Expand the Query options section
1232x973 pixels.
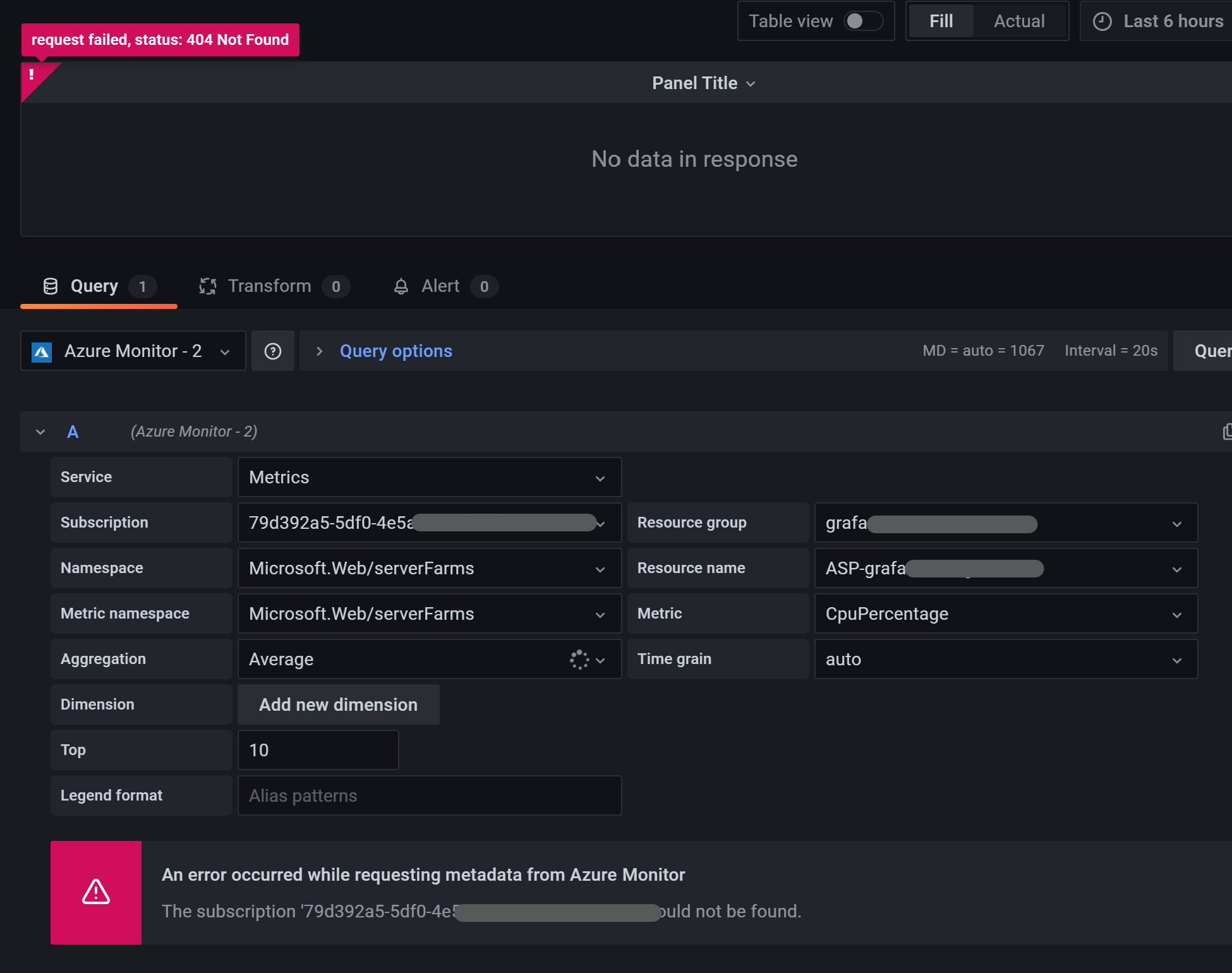click(x=396, y=351)
